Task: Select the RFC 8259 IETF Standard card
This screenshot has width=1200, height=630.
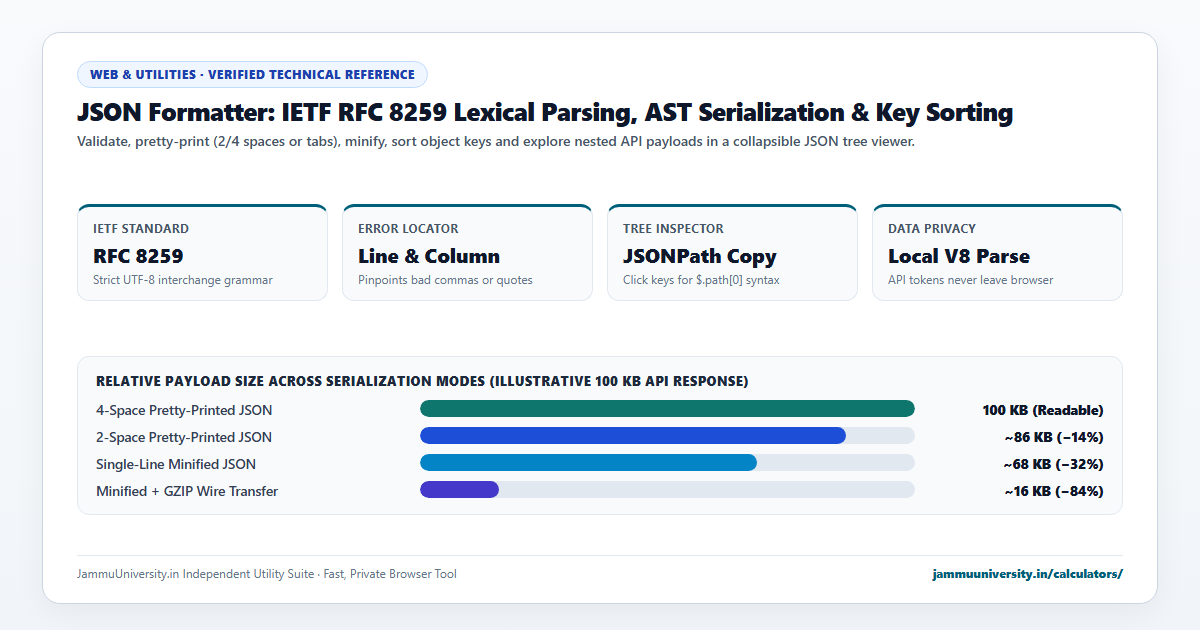Action: [x=202, y=252]
